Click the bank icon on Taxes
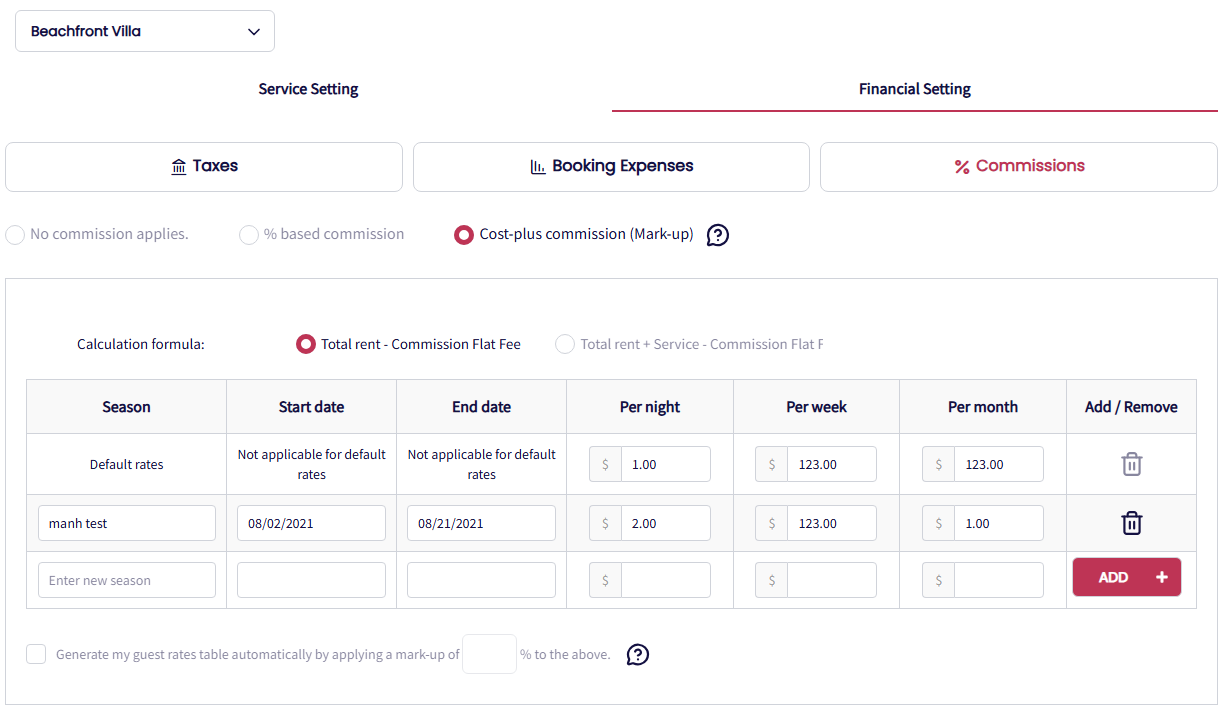Screen dimensions: 1223x710 [x=179, y=167]
